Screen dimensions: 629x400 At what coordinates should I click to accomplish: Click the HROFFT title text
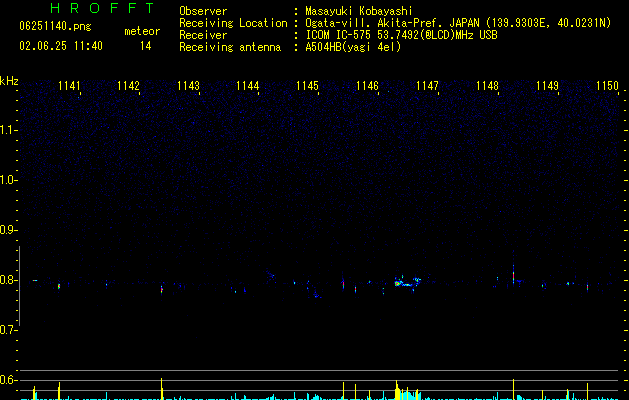pyautogui.click(x=102, y=8)
